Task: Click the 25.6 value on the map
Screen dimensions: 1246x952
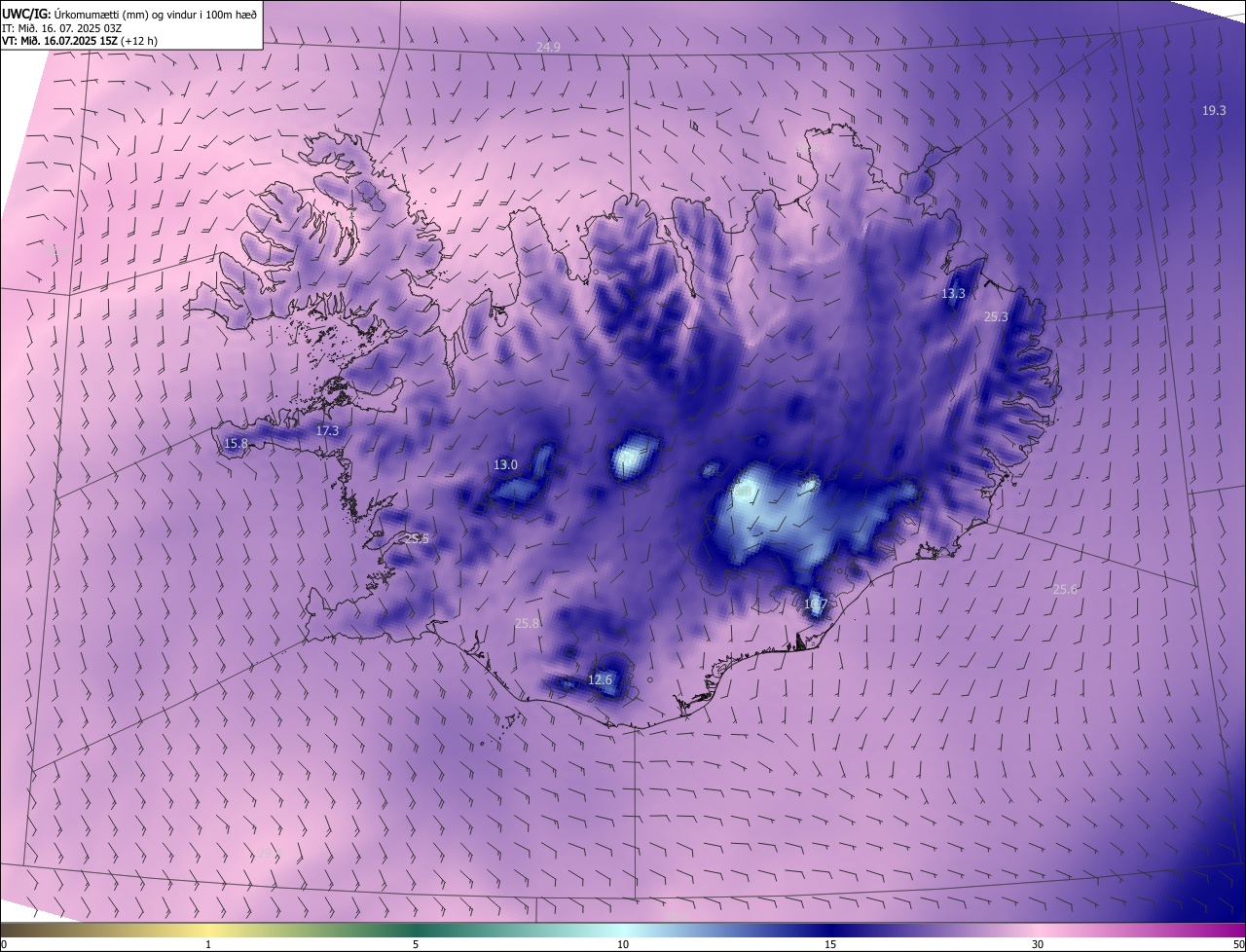Action: click(1065, 589)
